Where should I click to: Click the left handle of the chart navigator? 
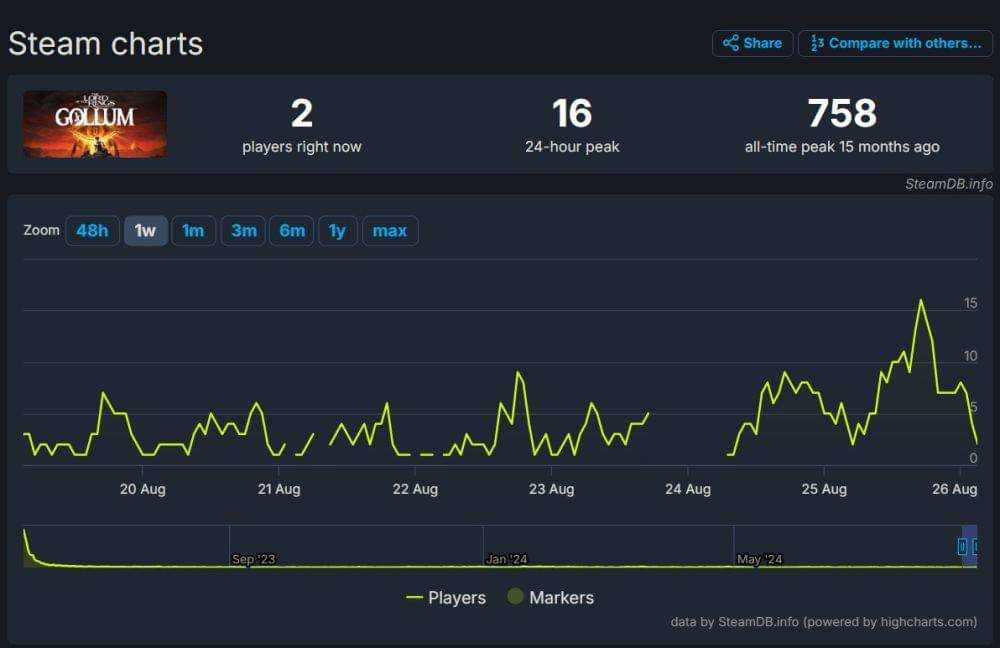tap(963, 548)
